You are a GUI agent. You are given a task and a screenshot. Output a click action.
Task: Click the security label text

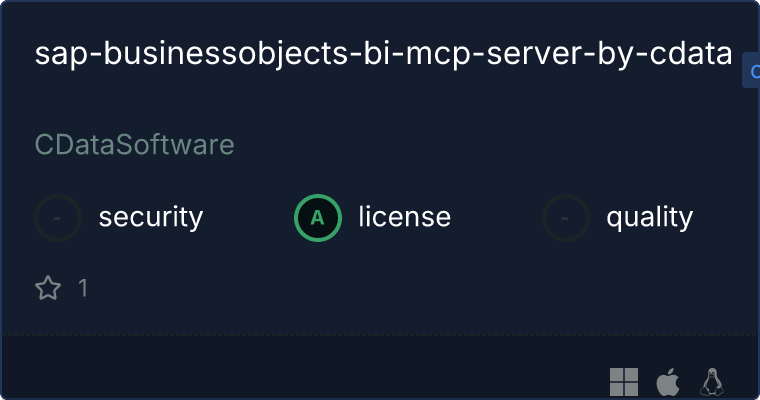[151, 217]
